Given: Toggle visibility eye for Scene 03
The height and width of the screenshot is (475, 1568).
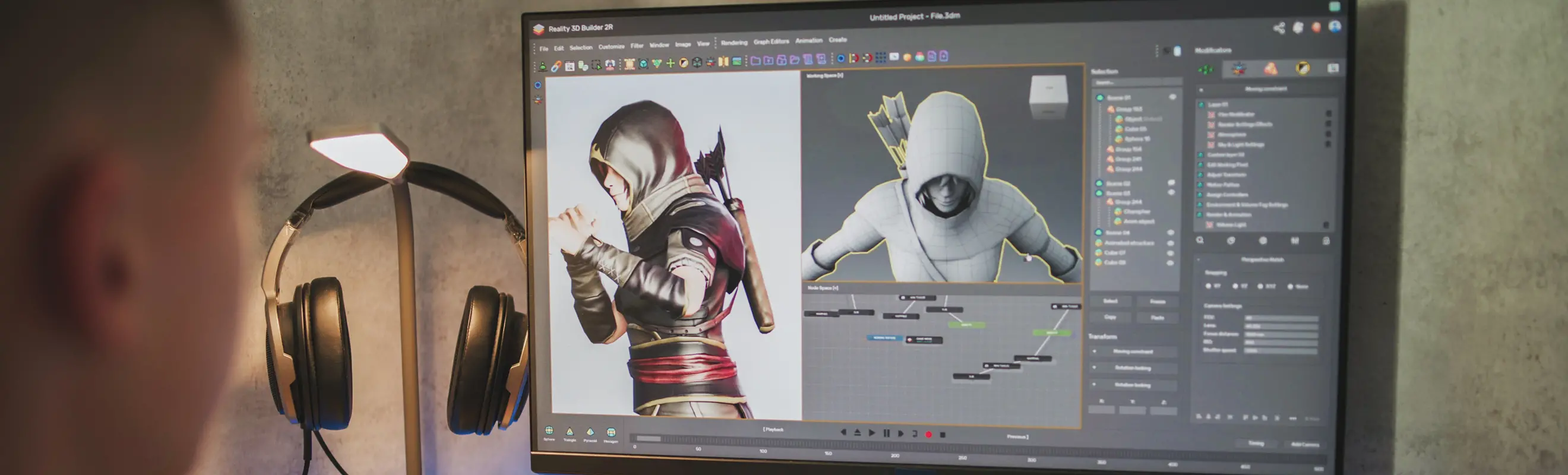Looking at the screenshot, I should tap(1171, 193).
